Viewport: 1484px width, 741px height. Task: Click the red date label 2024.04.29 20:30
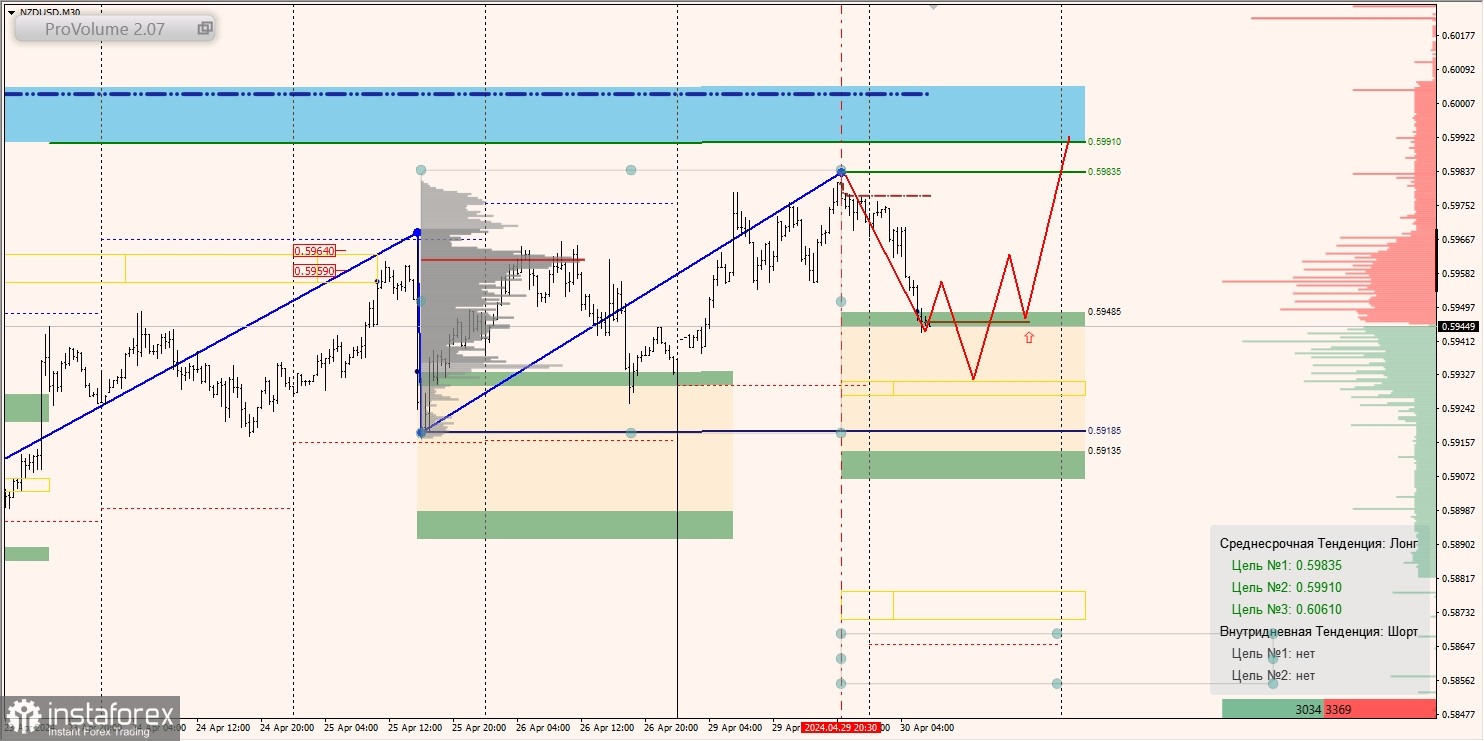point(841,728)
